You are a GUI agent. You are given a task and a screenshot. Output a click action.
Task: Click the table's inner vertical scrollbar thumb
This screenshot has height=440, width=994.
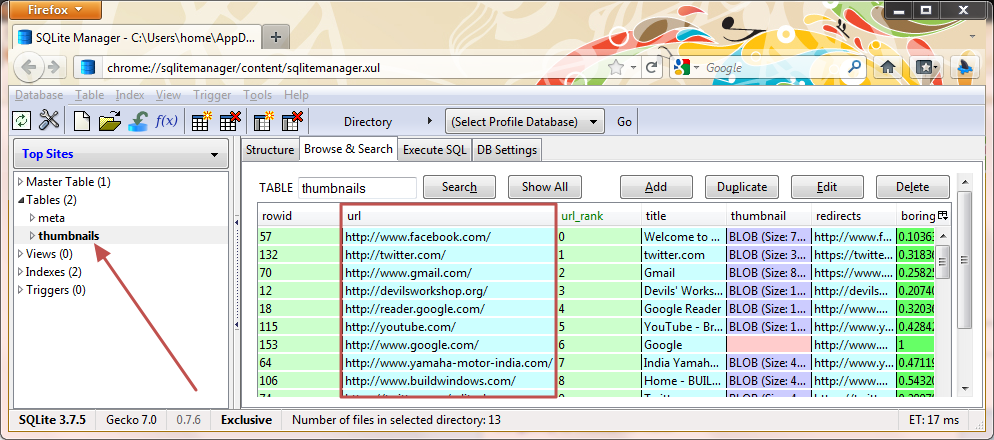click(943, 261)
